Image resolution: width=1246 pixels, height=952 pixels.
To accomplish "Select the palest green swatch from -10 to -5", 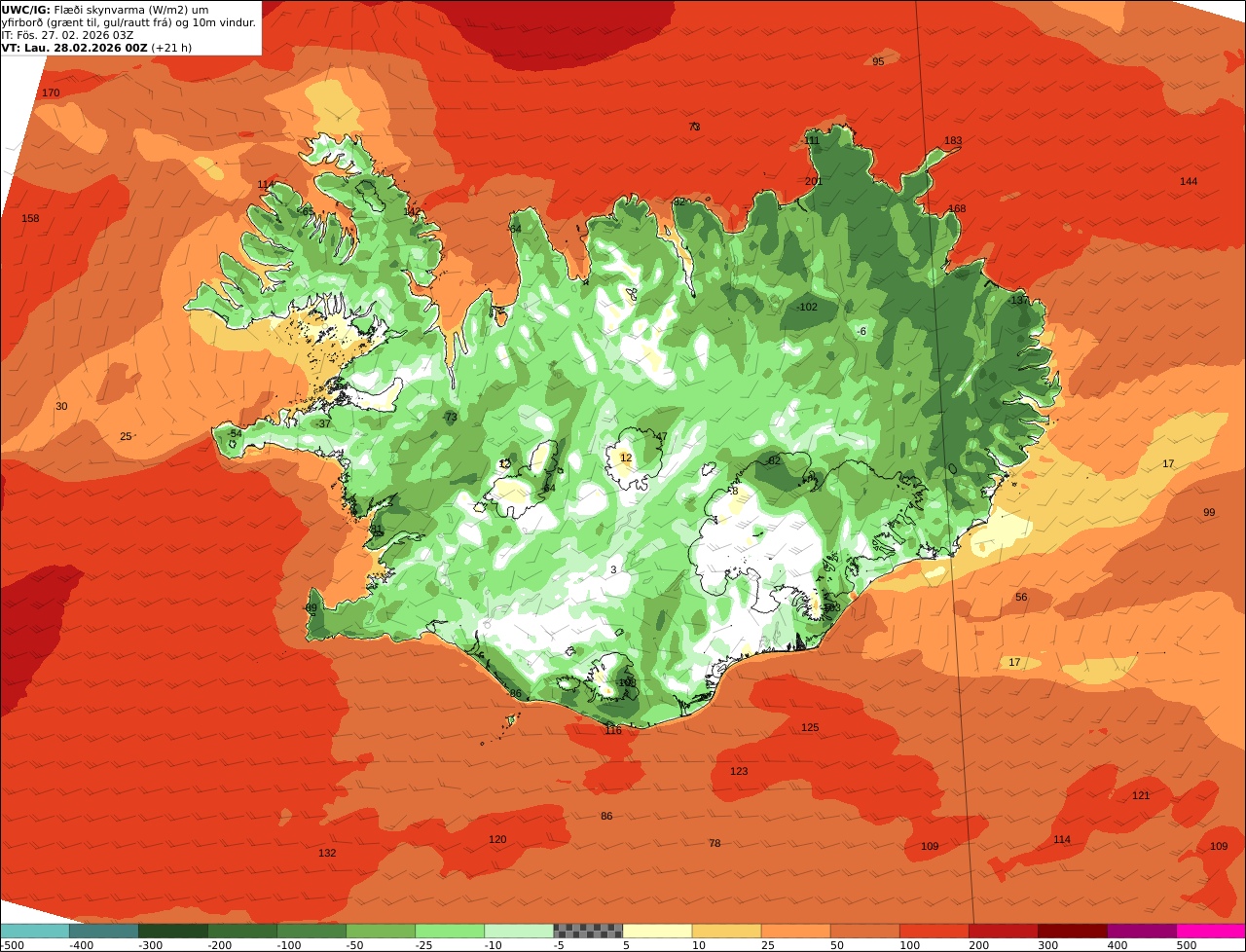I will pos(519,931).
